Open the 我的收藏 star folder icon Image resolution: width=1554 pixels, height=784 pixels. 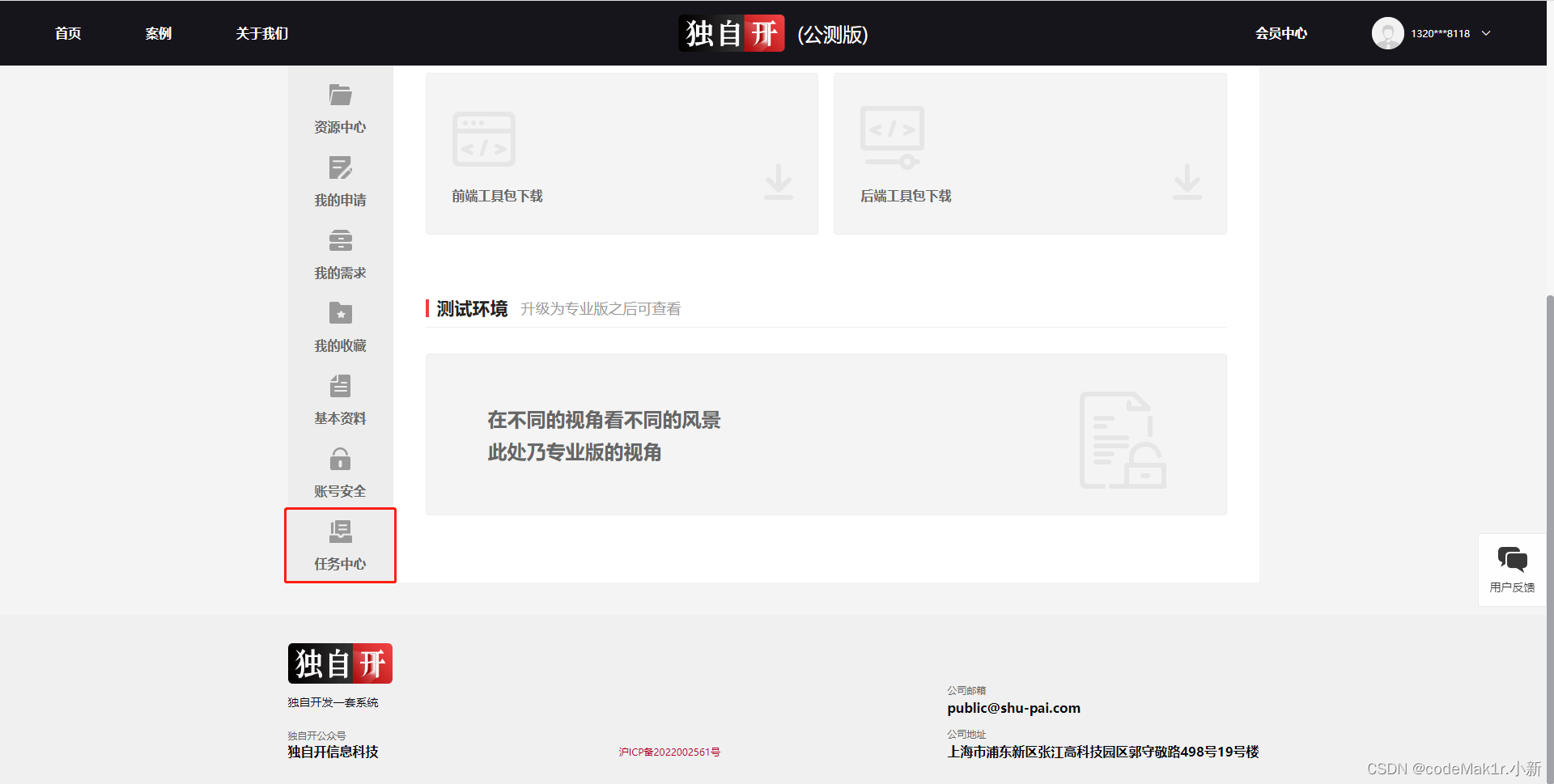(340, 312)
